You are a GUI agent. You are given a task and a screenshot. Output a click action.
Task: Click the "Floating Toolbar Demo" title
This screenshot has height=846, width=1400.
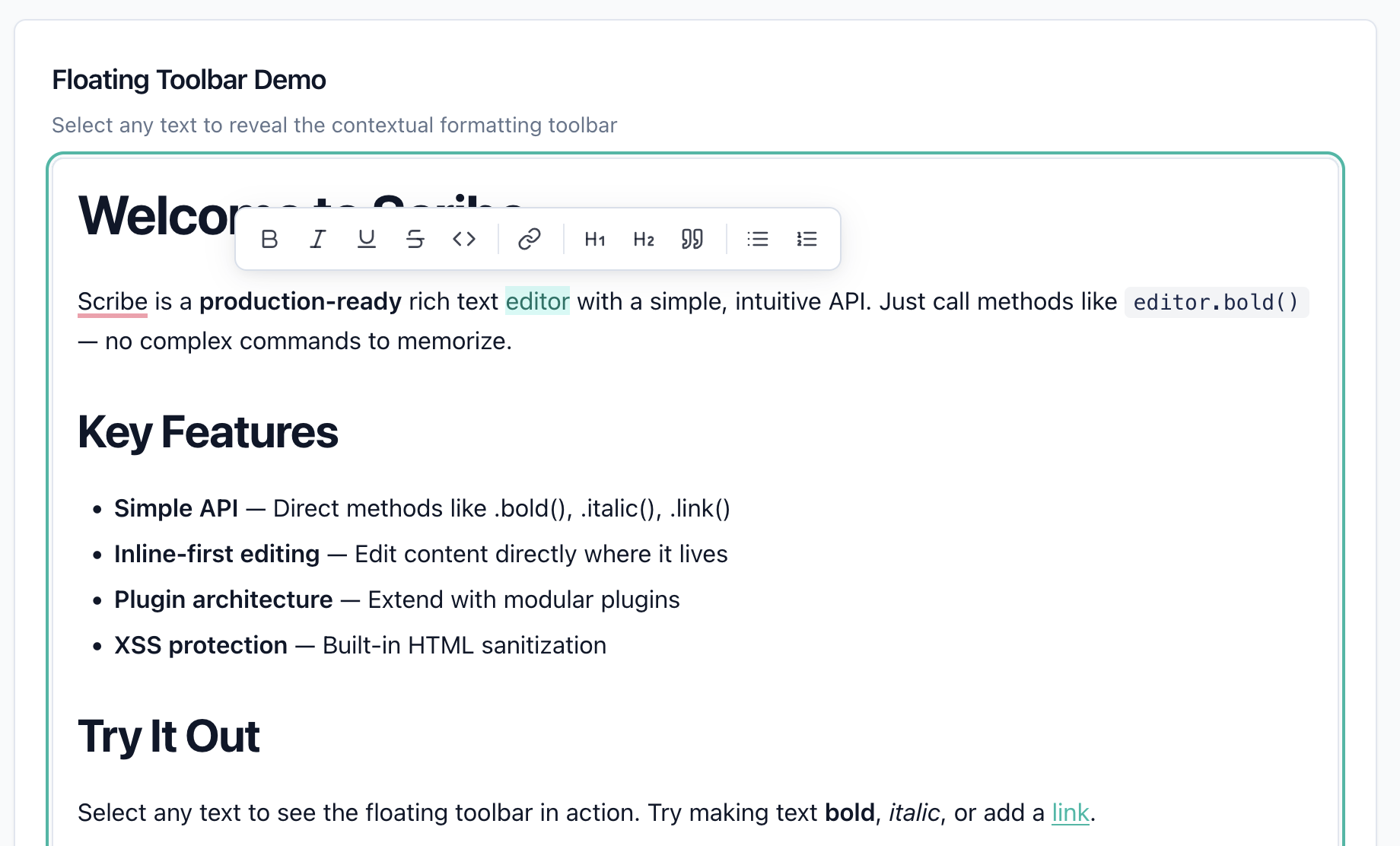(189, 80)
